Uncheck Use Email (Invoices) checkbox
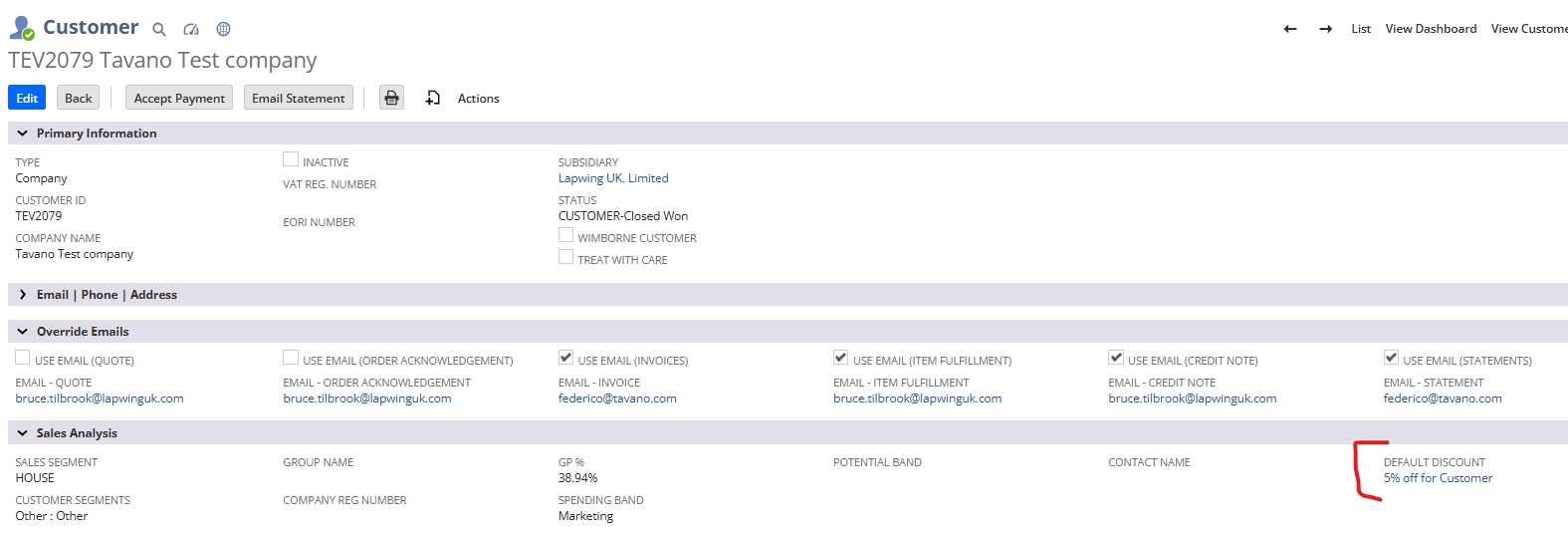 click(565, 358)
